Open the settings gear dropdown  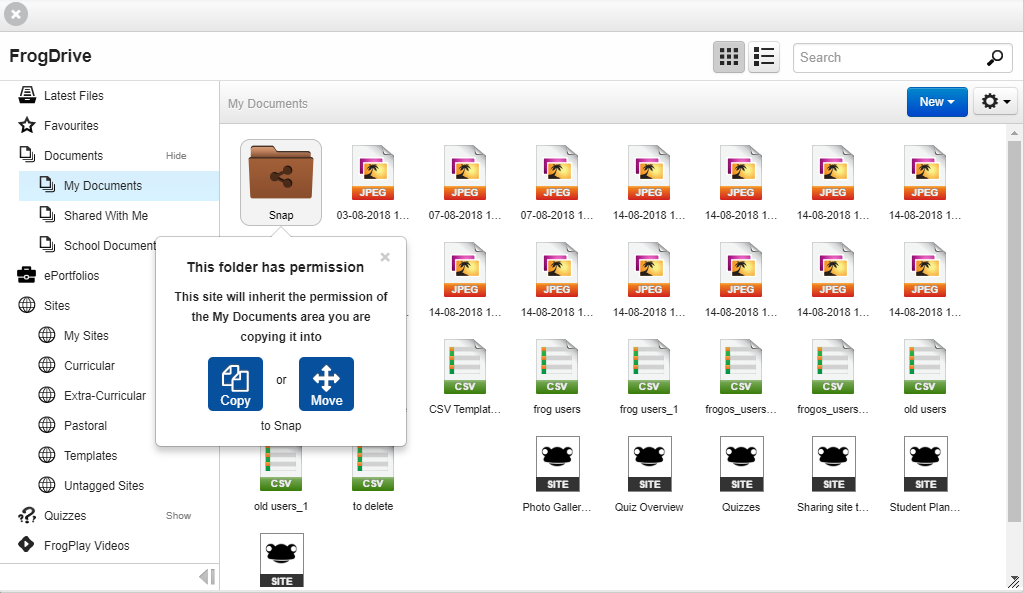coord(996,102)
